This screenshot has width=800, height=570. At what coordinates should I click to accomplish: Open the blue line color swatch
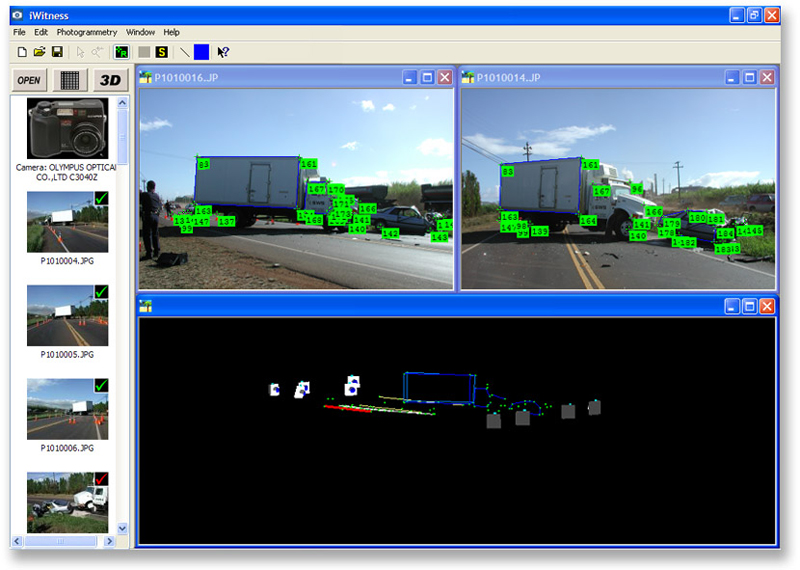point(202,52)
